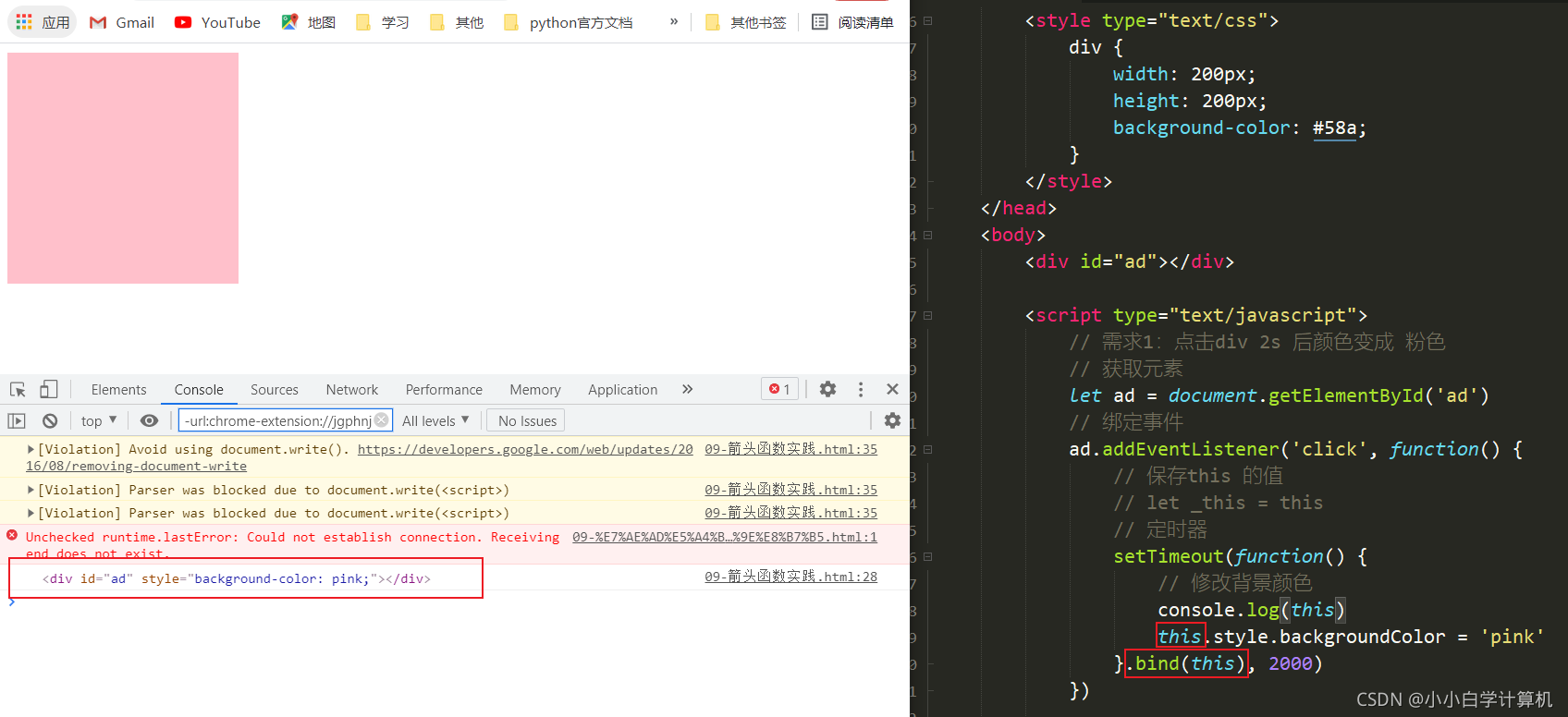
Task: Expand the document.write() violation message
Action: click(x=31, y=449)
